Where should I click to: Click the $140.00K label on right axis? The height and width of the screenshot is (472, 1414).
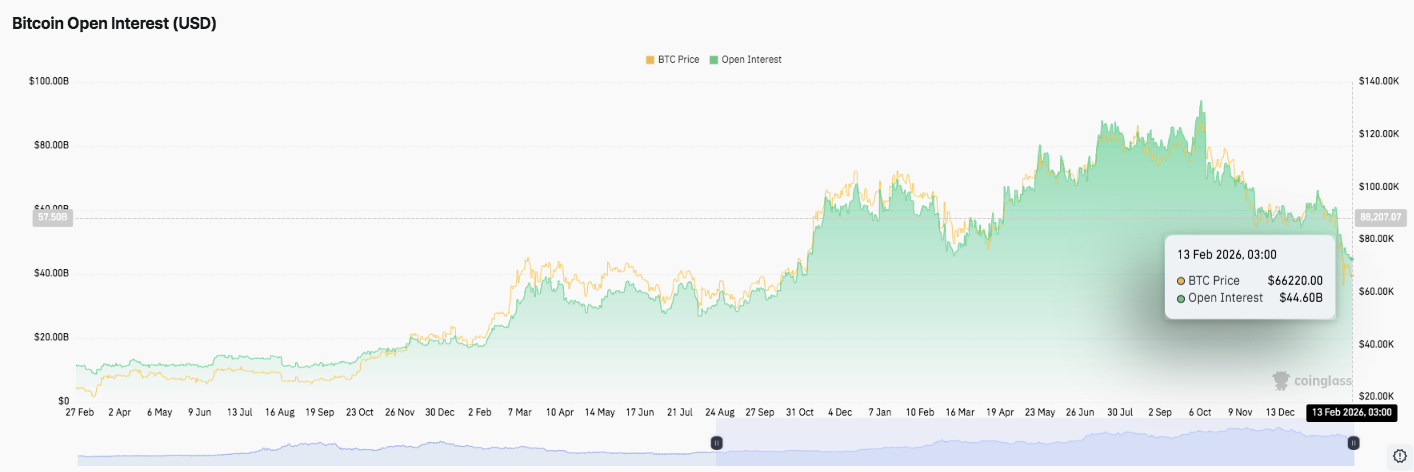[1380, 80]
